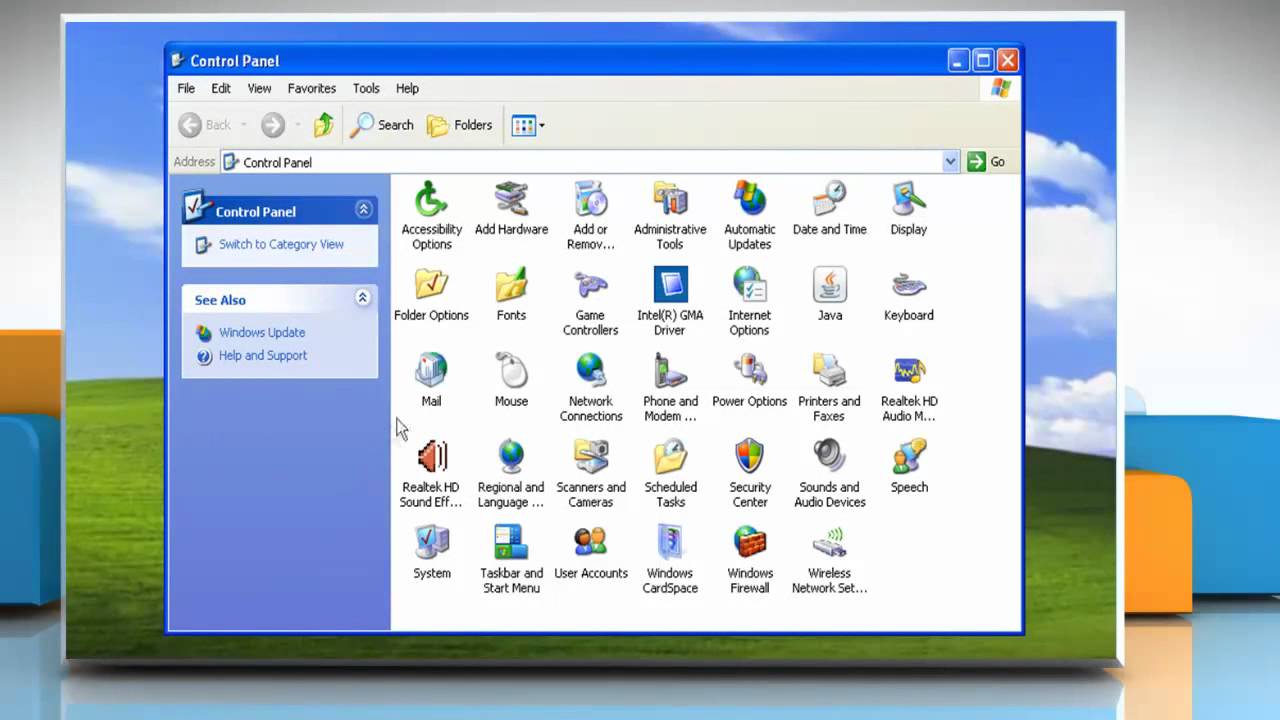Open Help and Support link
Screen dimensions: 1280x720
263,355
